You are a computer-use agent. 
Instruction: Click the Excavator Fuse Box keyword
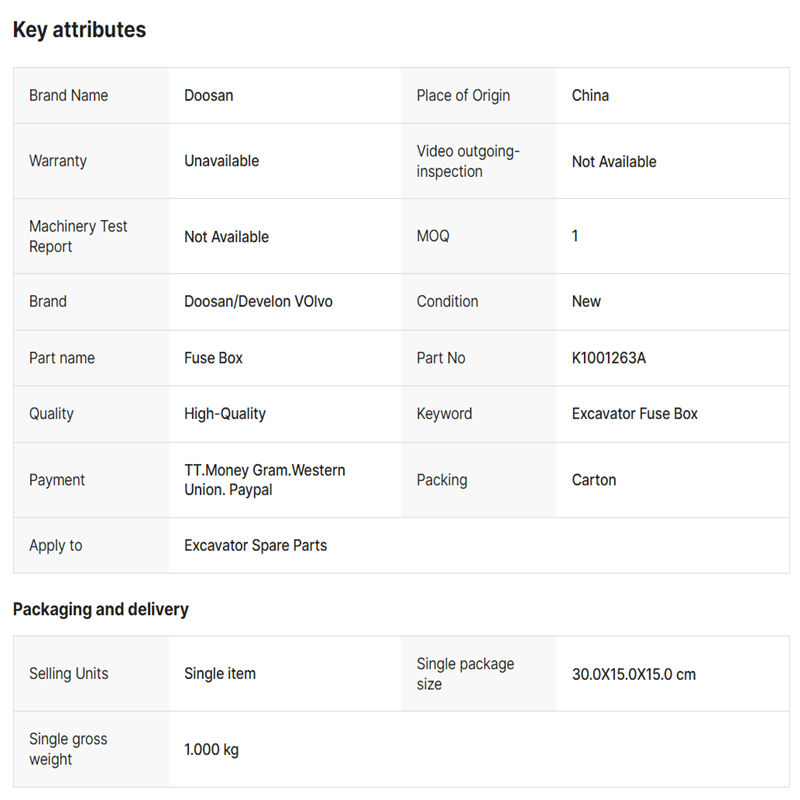[x=635, y=414]
